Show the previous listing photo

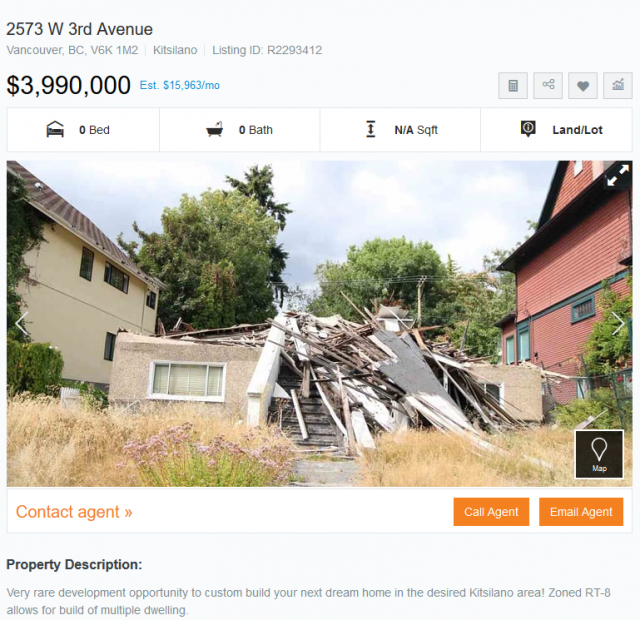pyautogui.click(x=22, y=323)
